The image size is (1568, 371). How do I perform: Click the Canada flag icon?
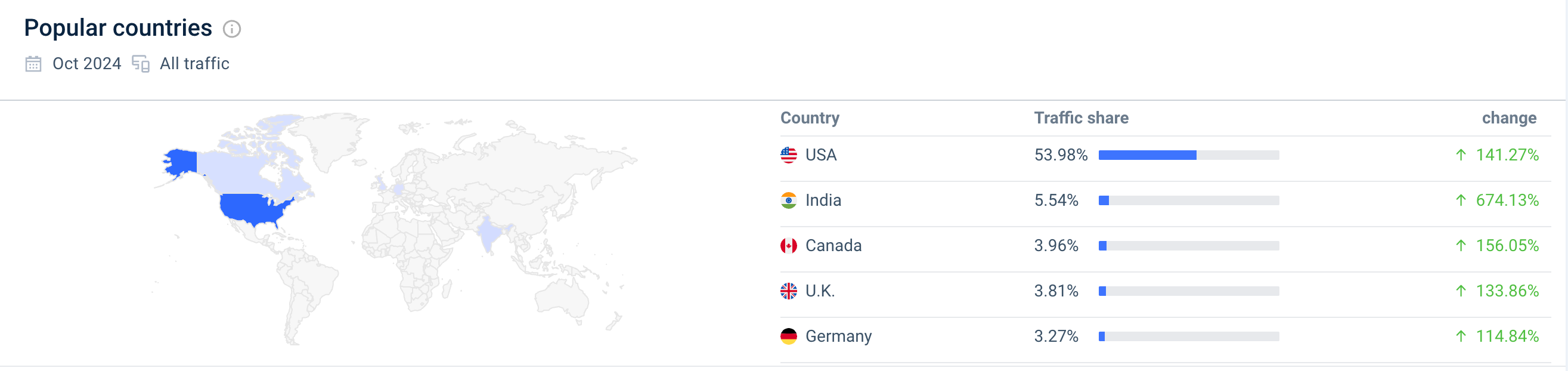coord(788,246)
